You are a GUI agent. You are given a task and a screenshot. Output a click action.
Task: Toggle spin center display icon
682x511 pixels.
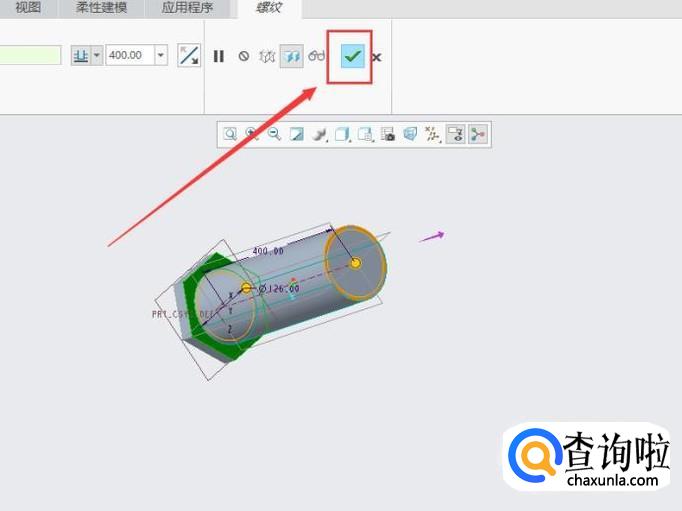478,134
